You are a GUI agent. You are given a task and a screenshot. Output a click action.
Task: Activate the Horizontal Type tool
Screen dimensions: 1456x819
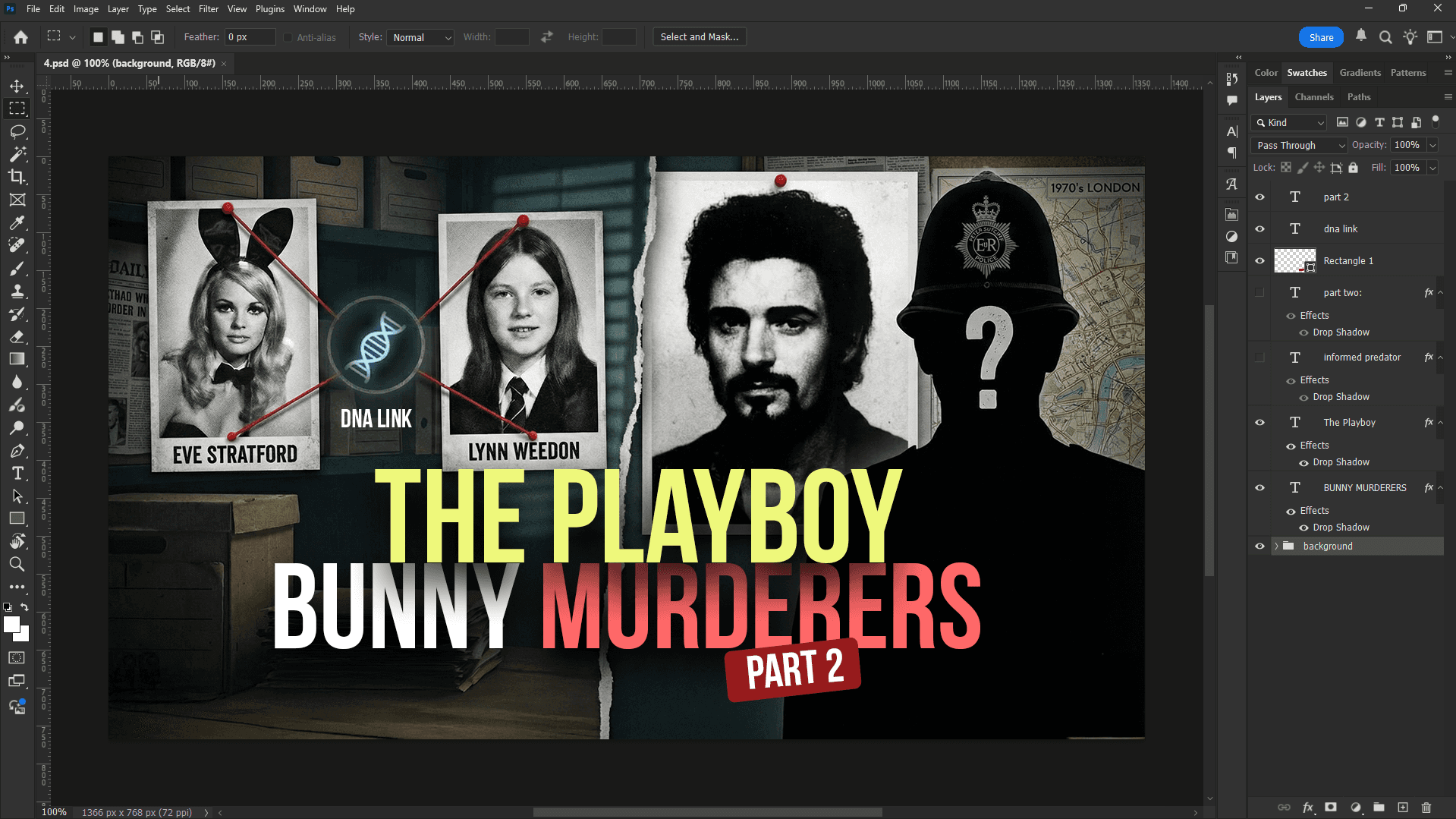pyautogui.click(x=17, y=474)
